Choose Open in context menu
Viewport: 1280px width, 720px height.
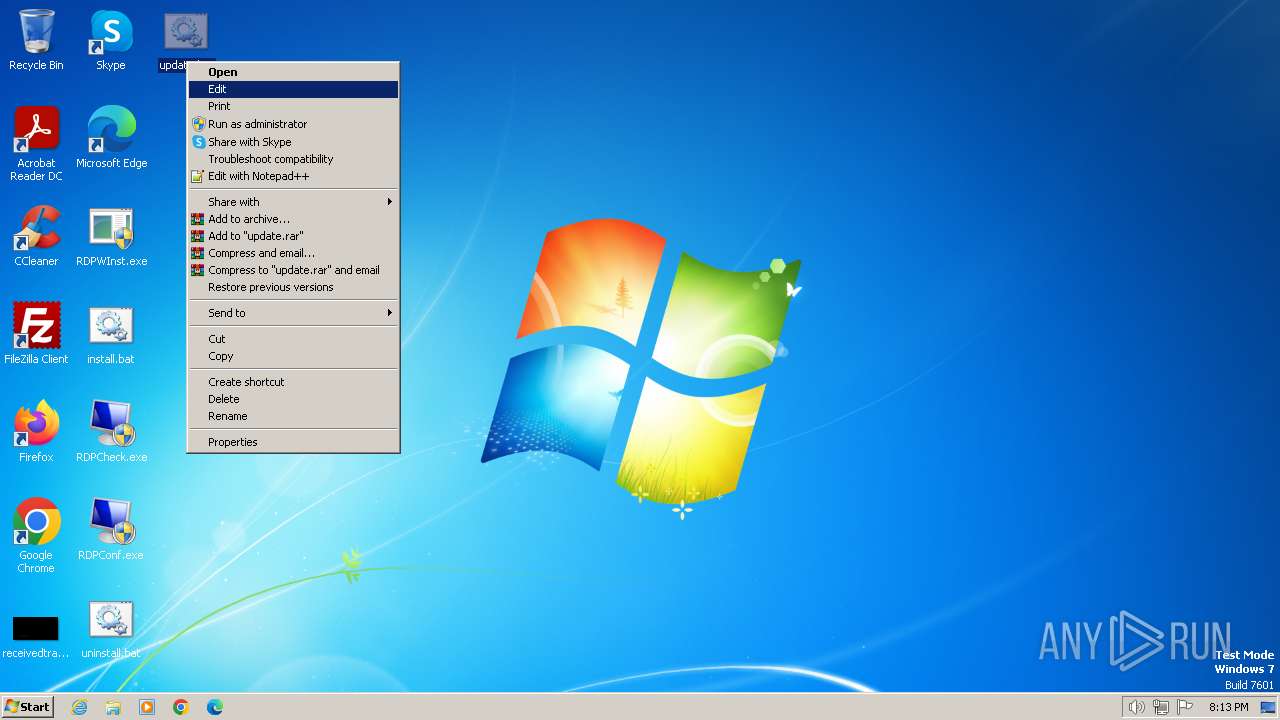293,72
